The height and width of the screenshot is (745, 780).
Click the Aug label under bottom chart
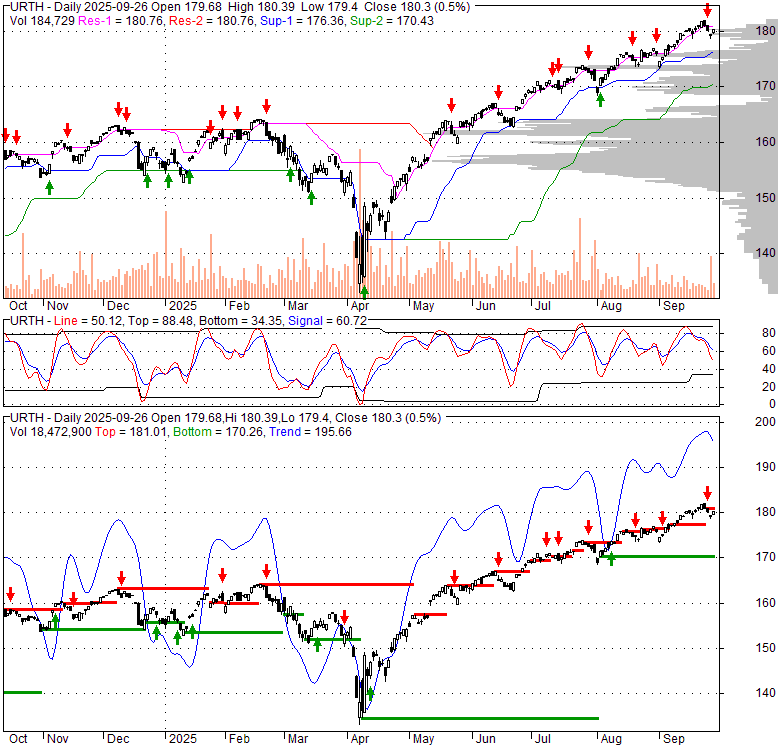611,739
